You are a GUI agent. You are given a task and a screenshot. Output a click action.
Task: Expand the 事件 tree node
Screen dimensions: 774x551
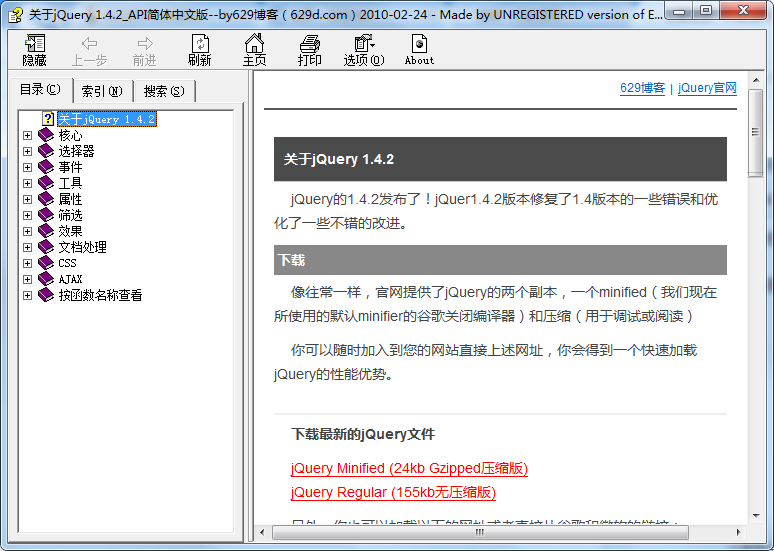(27, 167)
